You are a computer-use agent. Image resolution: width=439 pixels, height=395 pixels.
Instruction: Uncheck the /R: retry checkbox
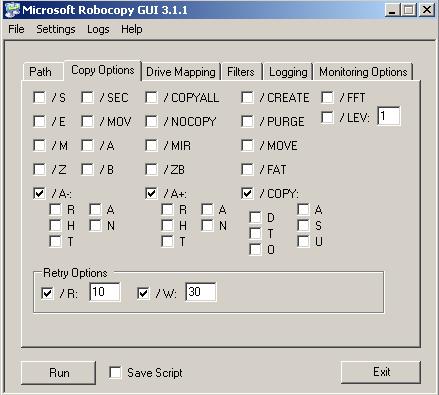pyautogui.click(x=48, y=294)
